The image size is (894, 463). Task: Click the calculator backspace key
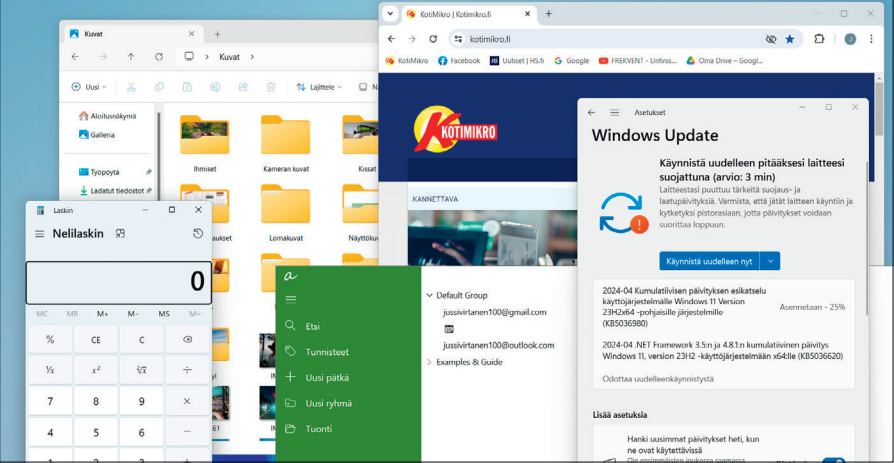pos(187,340)
